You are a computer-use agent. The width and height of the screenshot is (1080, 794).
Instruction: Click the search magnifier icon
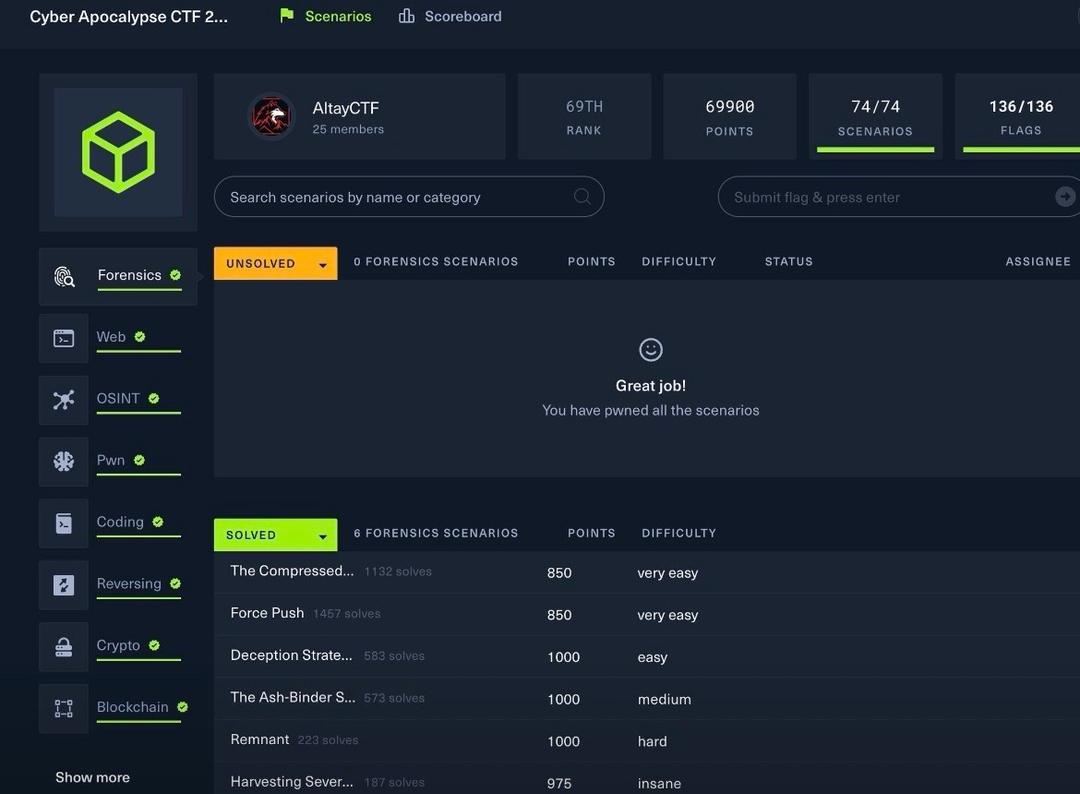pos(582,197)
